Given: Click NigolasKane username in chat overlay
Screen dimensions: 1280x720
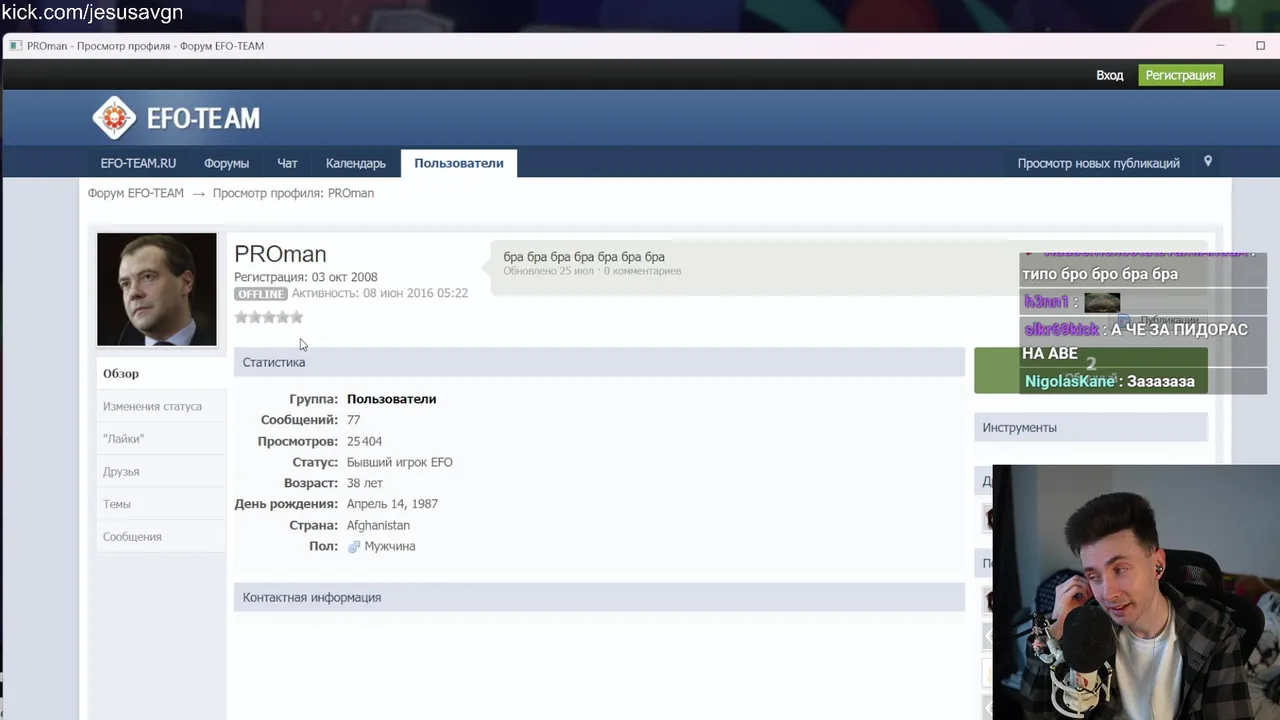Looking at the screenshot, I should click(x=1069, y=381).
